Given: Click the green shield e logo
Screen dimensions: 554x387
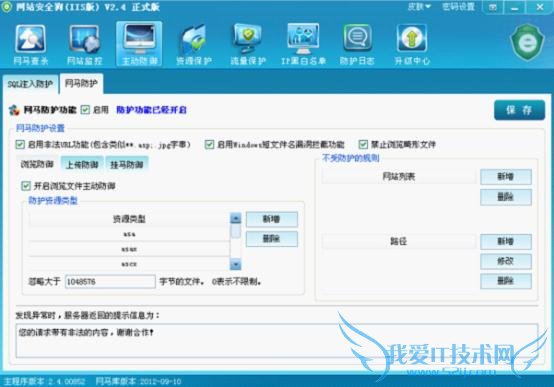Looking at the screenshot, I should (x=527, y=42).
